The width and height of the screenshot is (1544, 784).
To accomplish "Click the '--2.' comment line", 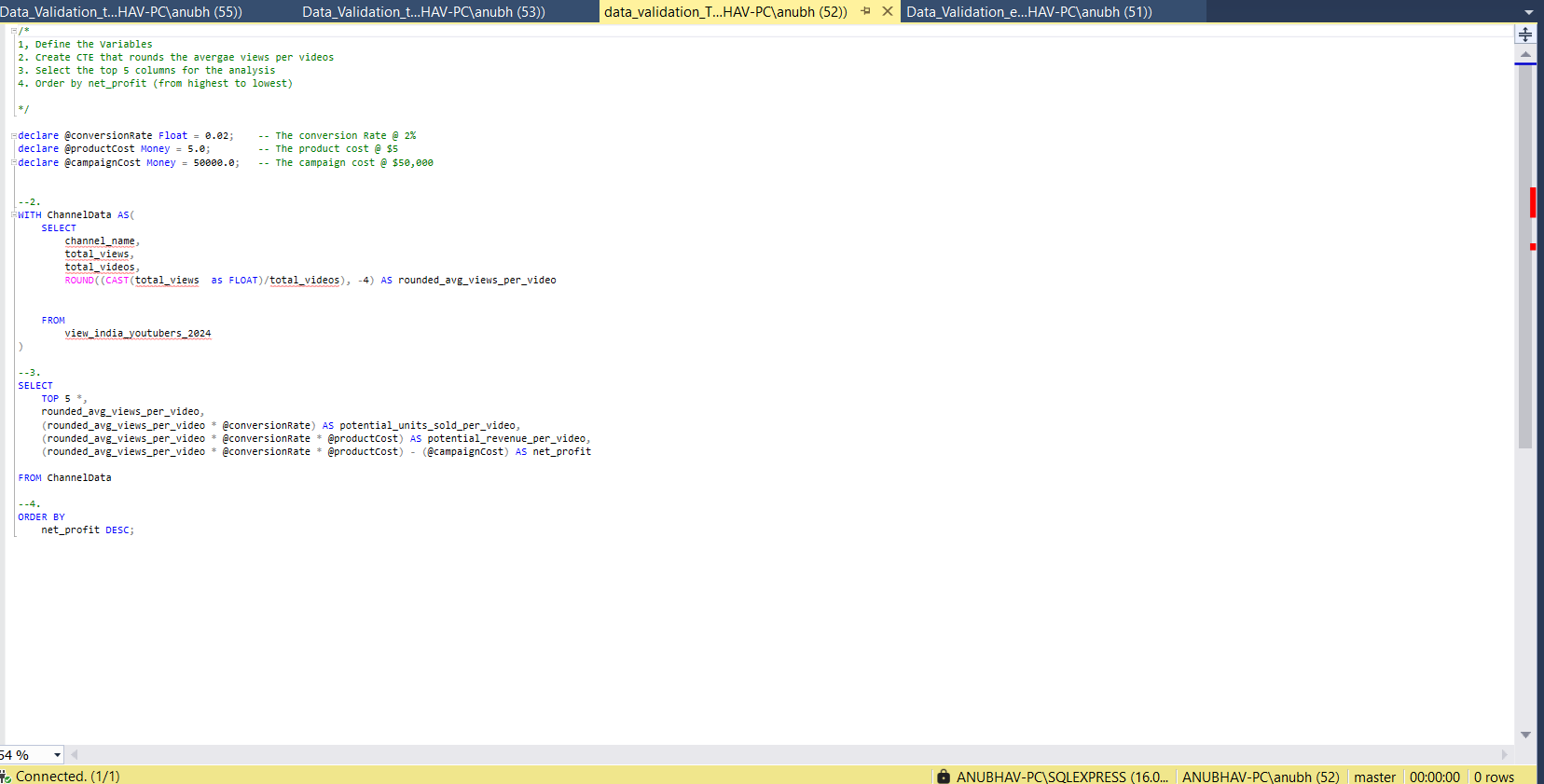I will tap(29, 201).
